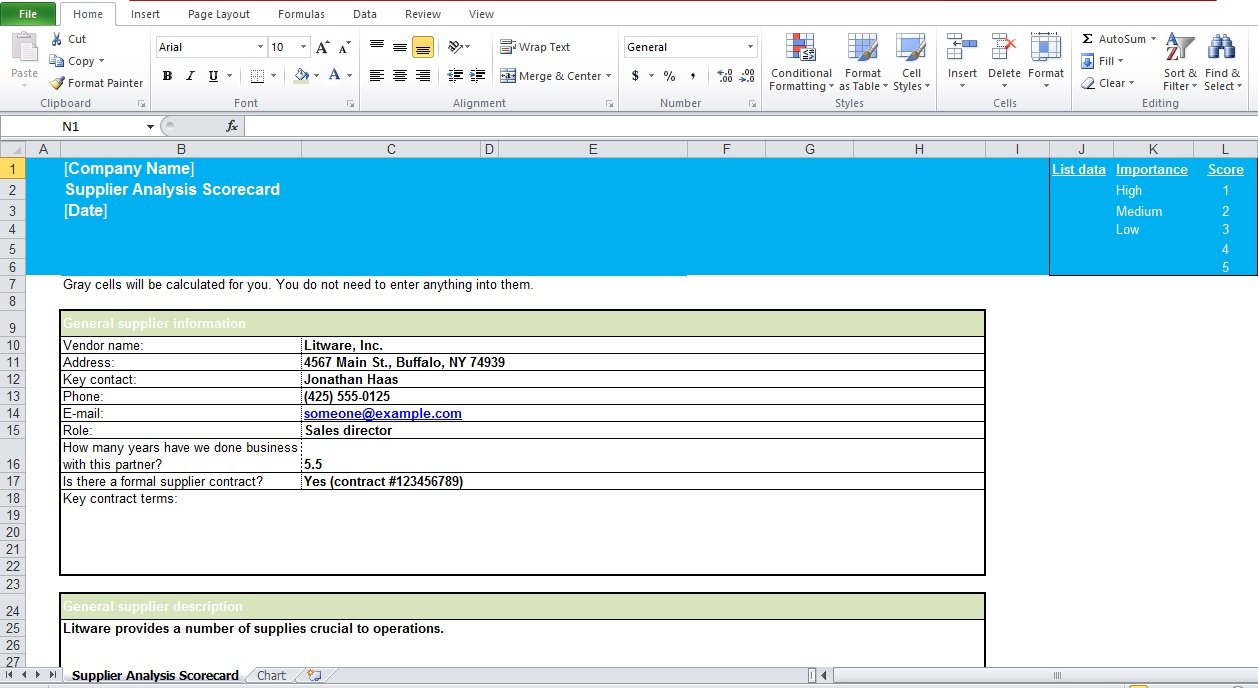This screenshot has width=1258, height=688.
Task: Toggle Merge & Center
Action: pyautogui.click(x=550, y=76)
